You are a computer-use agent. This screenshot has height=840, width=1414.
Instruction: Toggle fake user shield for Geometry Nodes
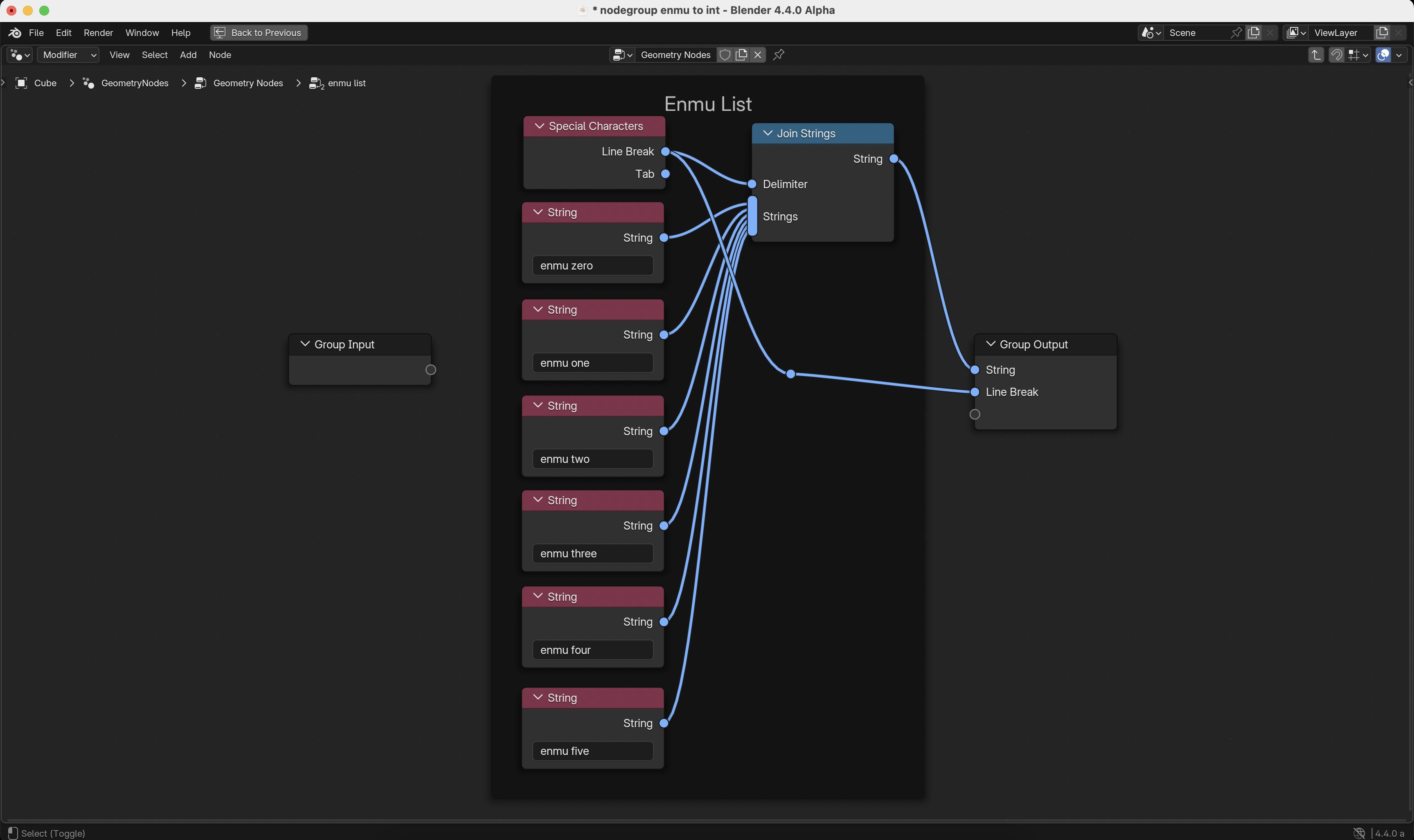point(725,55)
